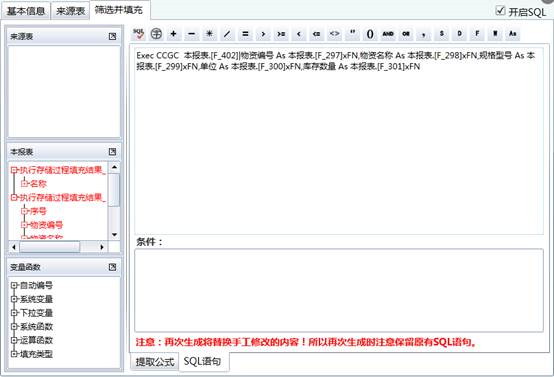This screenshot has width=554, height=377.
Task: Expand the 填充类型 node
Action: coord(14,354)
